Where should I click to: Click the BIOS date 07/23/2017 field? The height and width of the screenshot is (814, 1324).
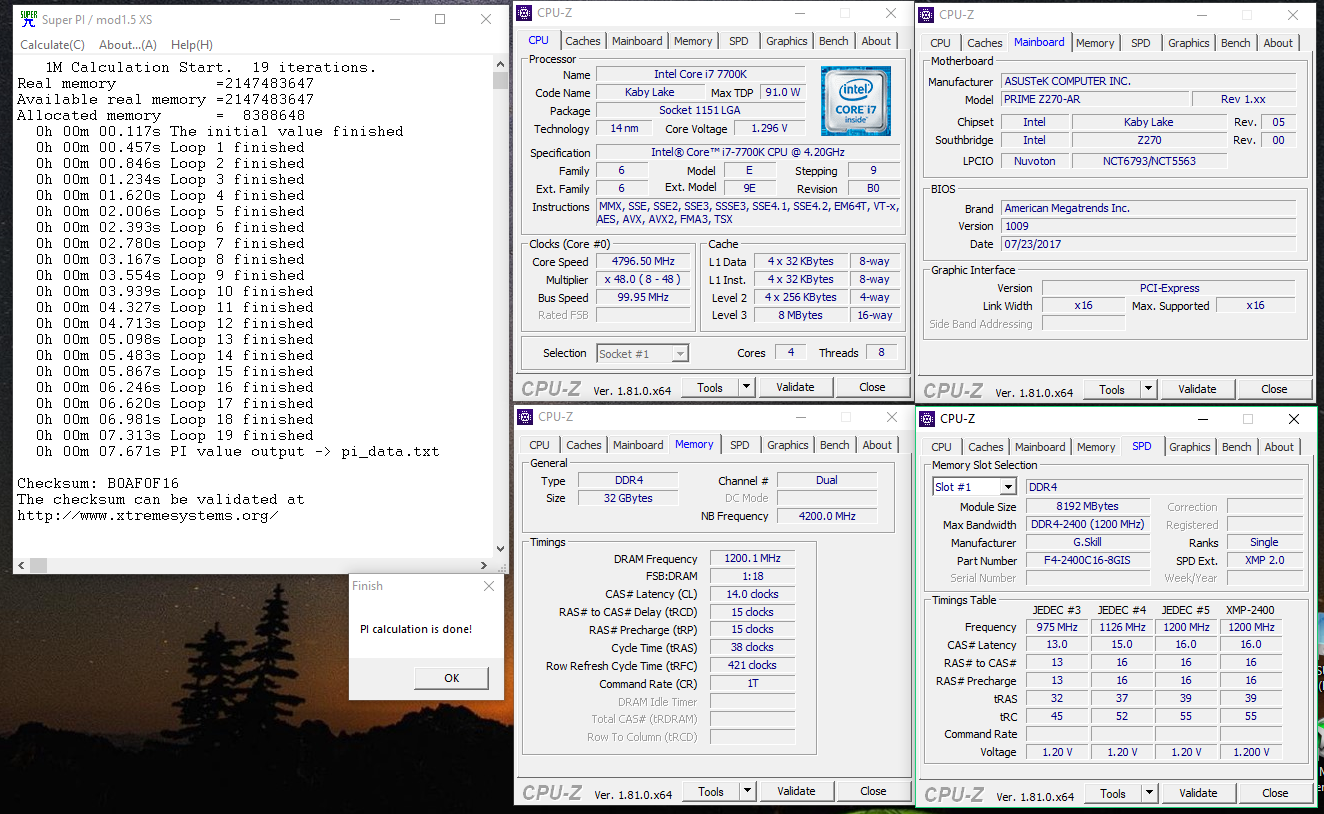(x=1148, y=244)
